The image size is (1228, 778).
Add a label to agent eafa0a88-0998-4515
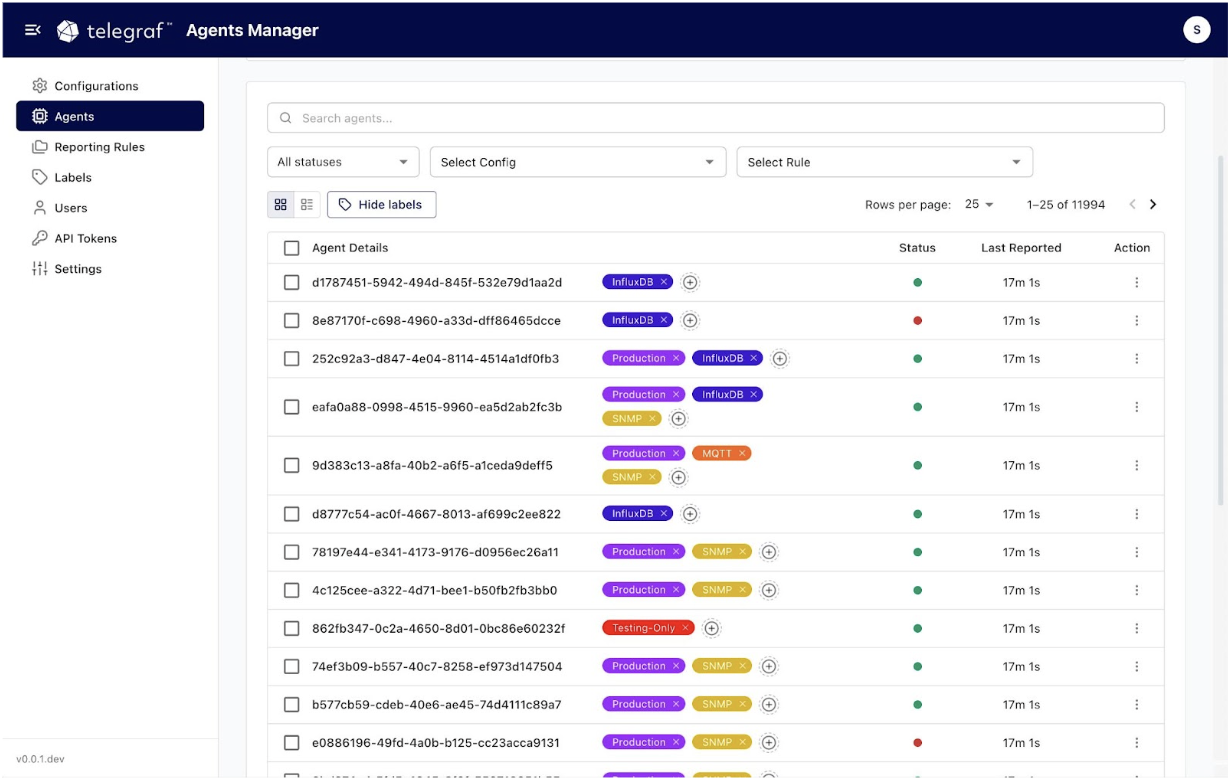click(678, 420)
